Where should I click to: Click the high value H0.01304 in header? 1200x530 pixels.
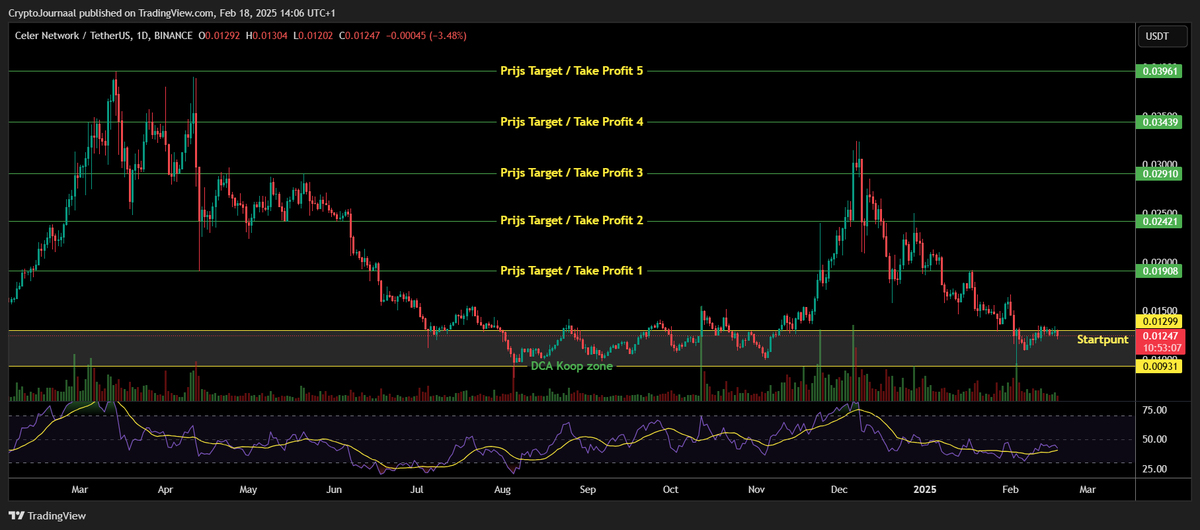coord(268,36)
